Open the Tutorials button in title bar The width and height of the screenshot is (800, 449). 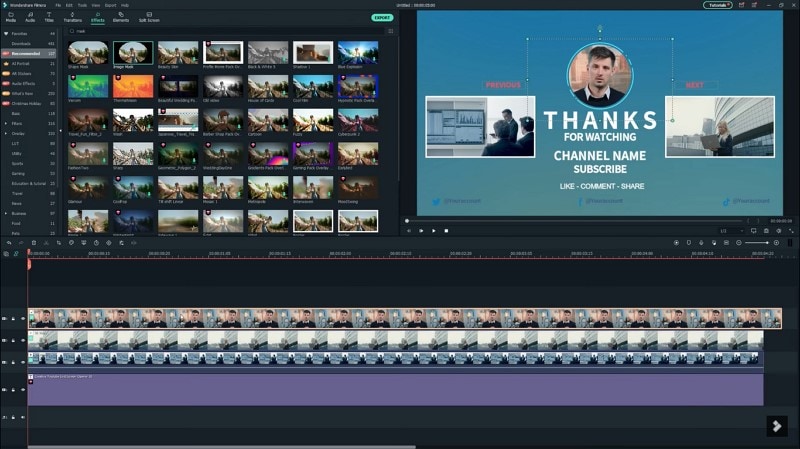click(x=718, y=5)
